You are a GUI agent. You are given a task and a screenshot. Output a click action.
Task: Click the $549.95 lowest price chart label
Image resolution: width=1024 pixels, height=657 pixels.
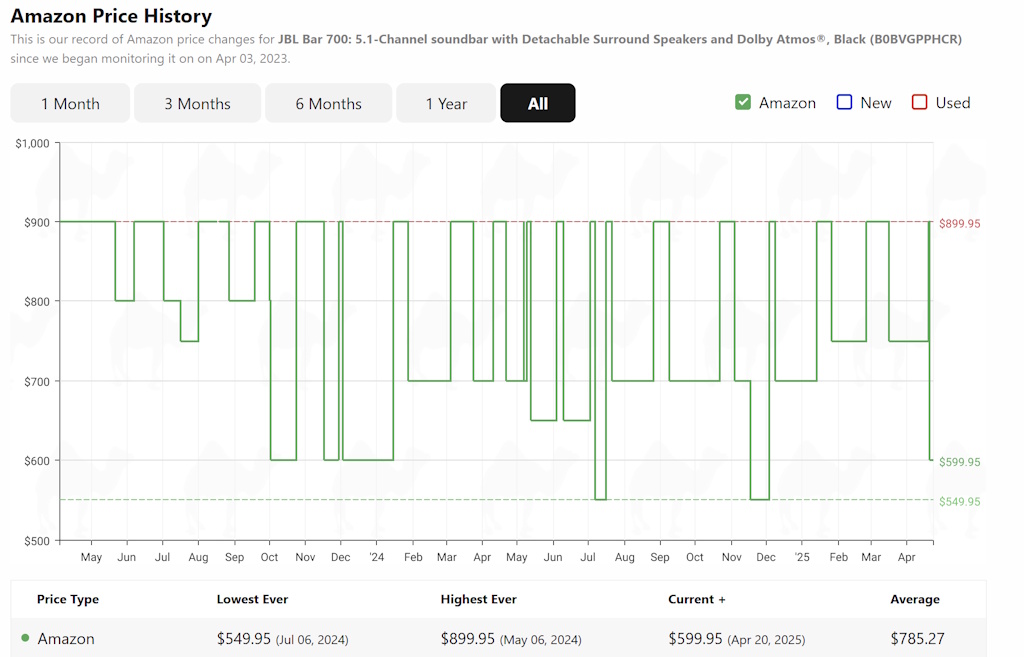pyautogui.click(x=959, y=502)
